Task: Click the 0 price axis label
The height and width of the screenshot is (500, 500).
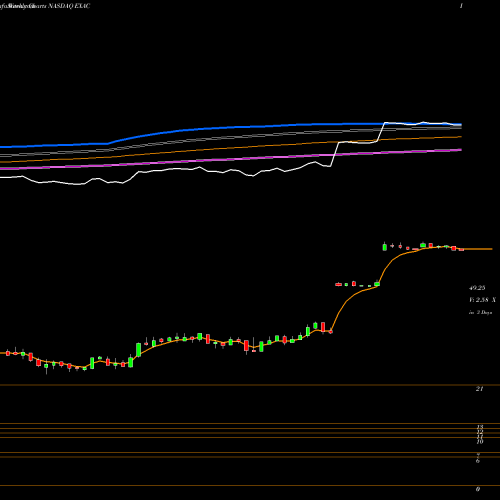Action: (478, 489)
